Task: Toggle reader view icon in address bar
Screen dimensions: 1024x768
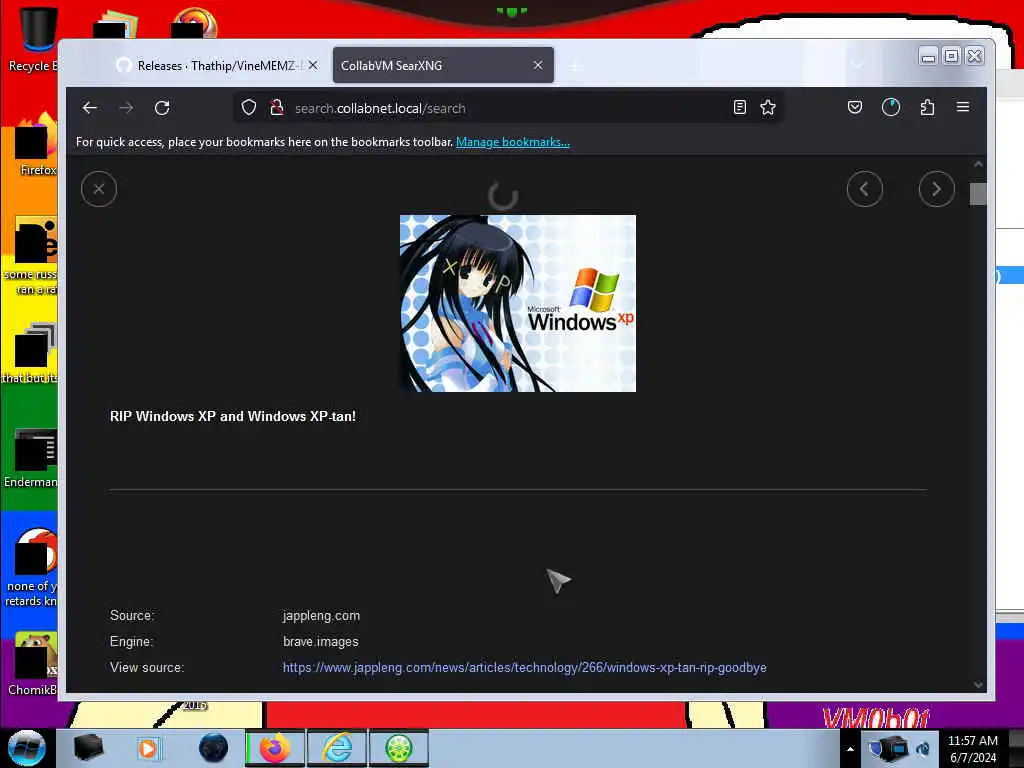Action: click(x=739, y=108)
